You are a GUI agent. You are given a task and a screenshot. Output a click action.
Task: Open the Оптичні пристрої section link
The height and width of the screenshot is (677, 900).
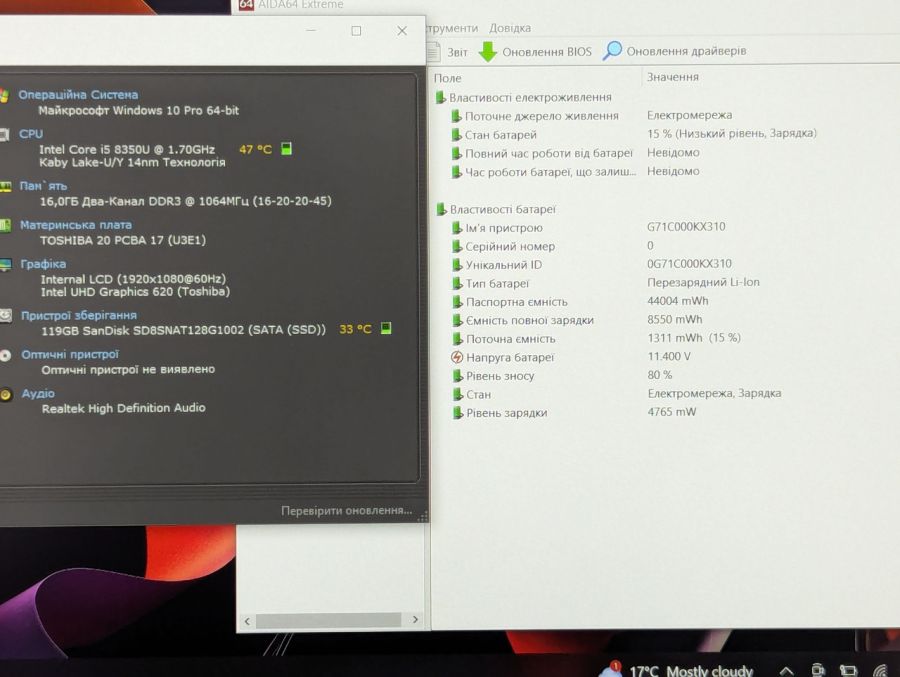70,355
